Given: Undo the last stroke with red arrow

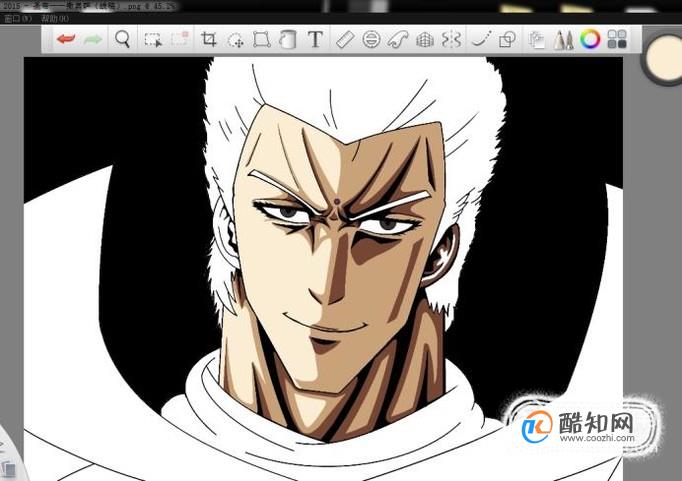Looking at the screenshot, I should pyautogui.click(x=66, y=39).
